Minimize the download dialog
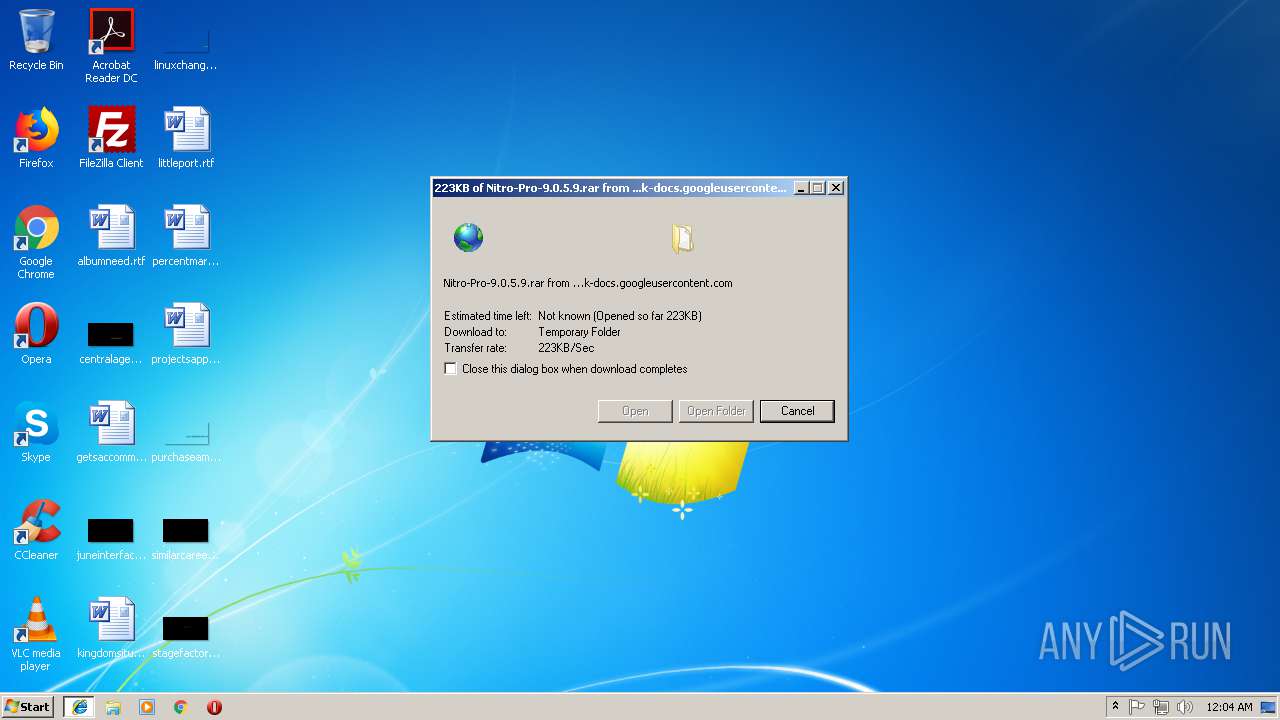Viewport: 1280px width, 720px height. pos(801,188)
